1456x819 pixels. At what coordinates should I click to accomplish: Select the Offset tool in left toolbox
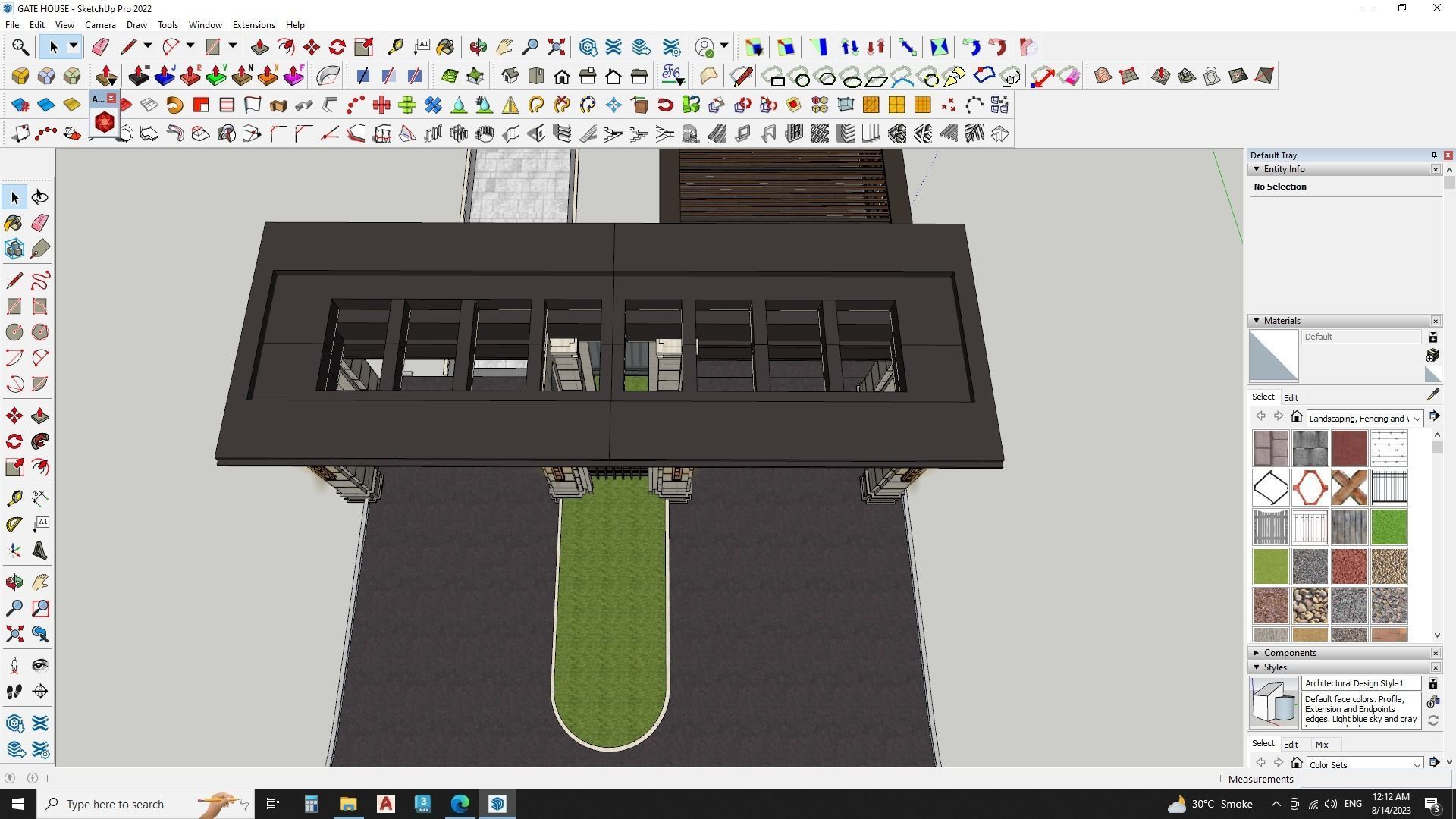(40, 467)
